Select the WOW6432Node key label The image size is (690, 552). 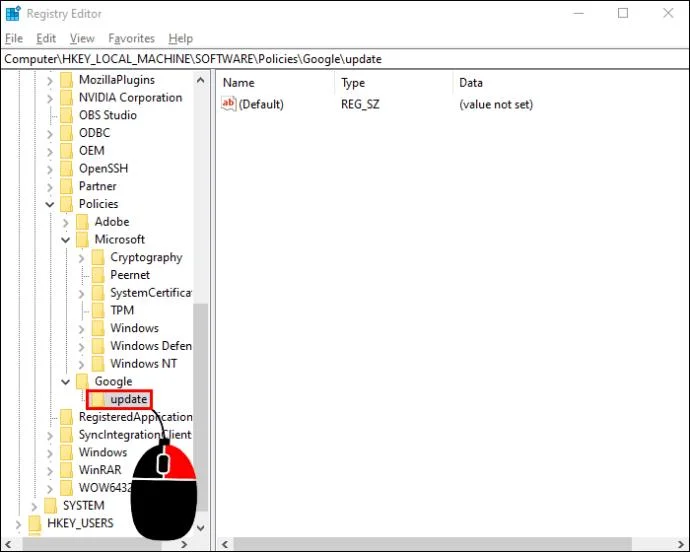(x=105, y=488)
